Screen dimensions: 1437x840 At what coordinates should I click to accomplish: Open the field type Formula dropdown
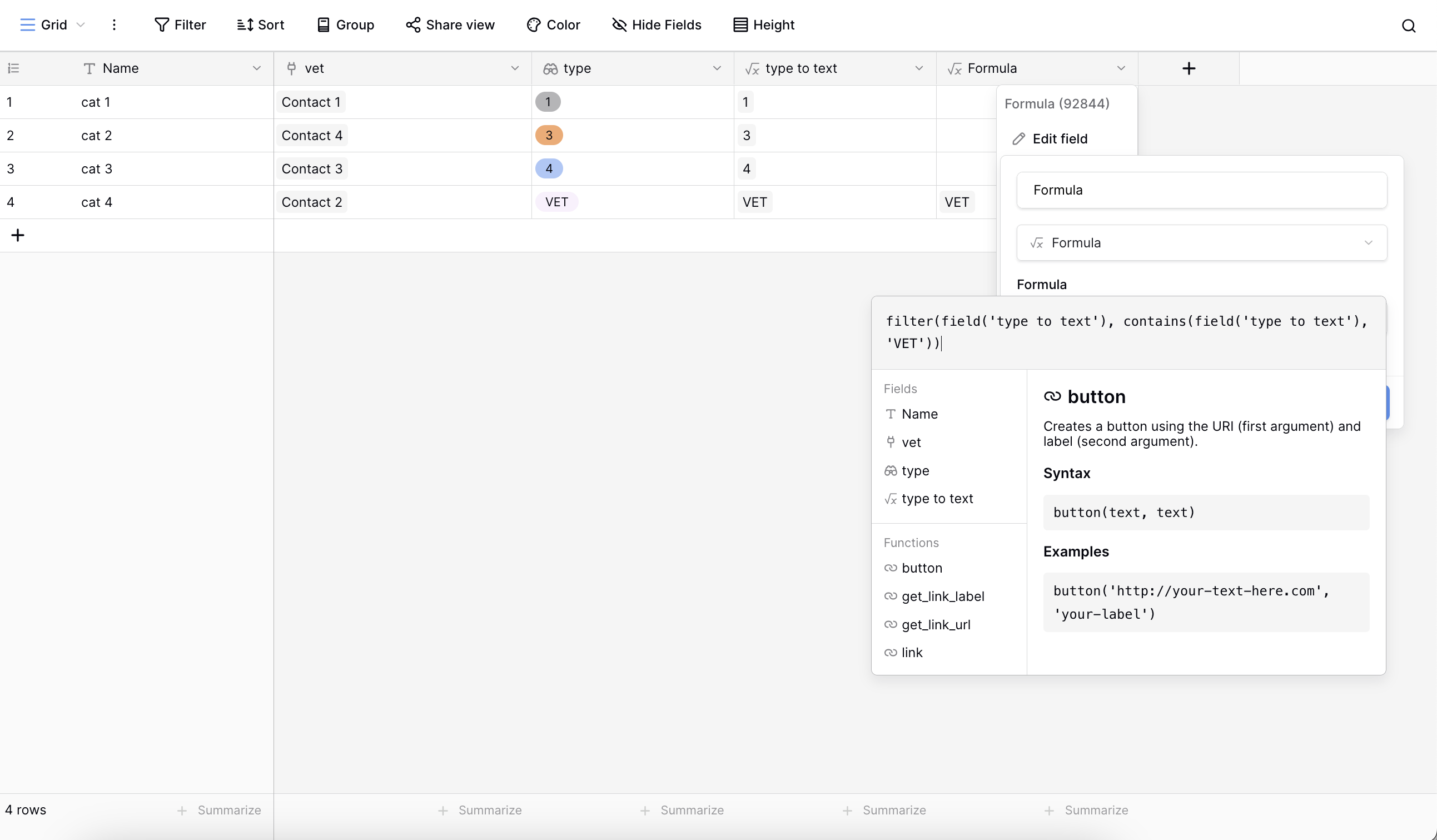1201,243
